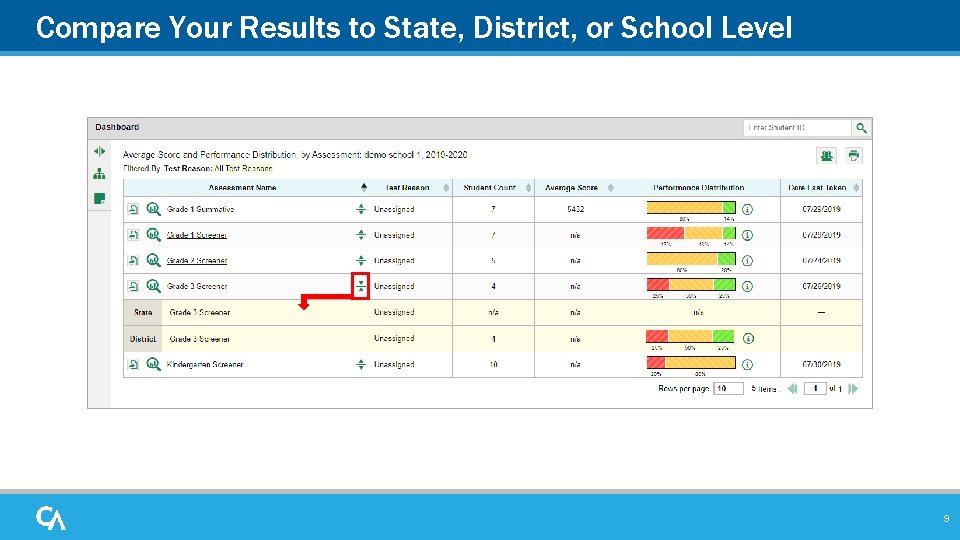Edit the current page number field

point(815,389)
